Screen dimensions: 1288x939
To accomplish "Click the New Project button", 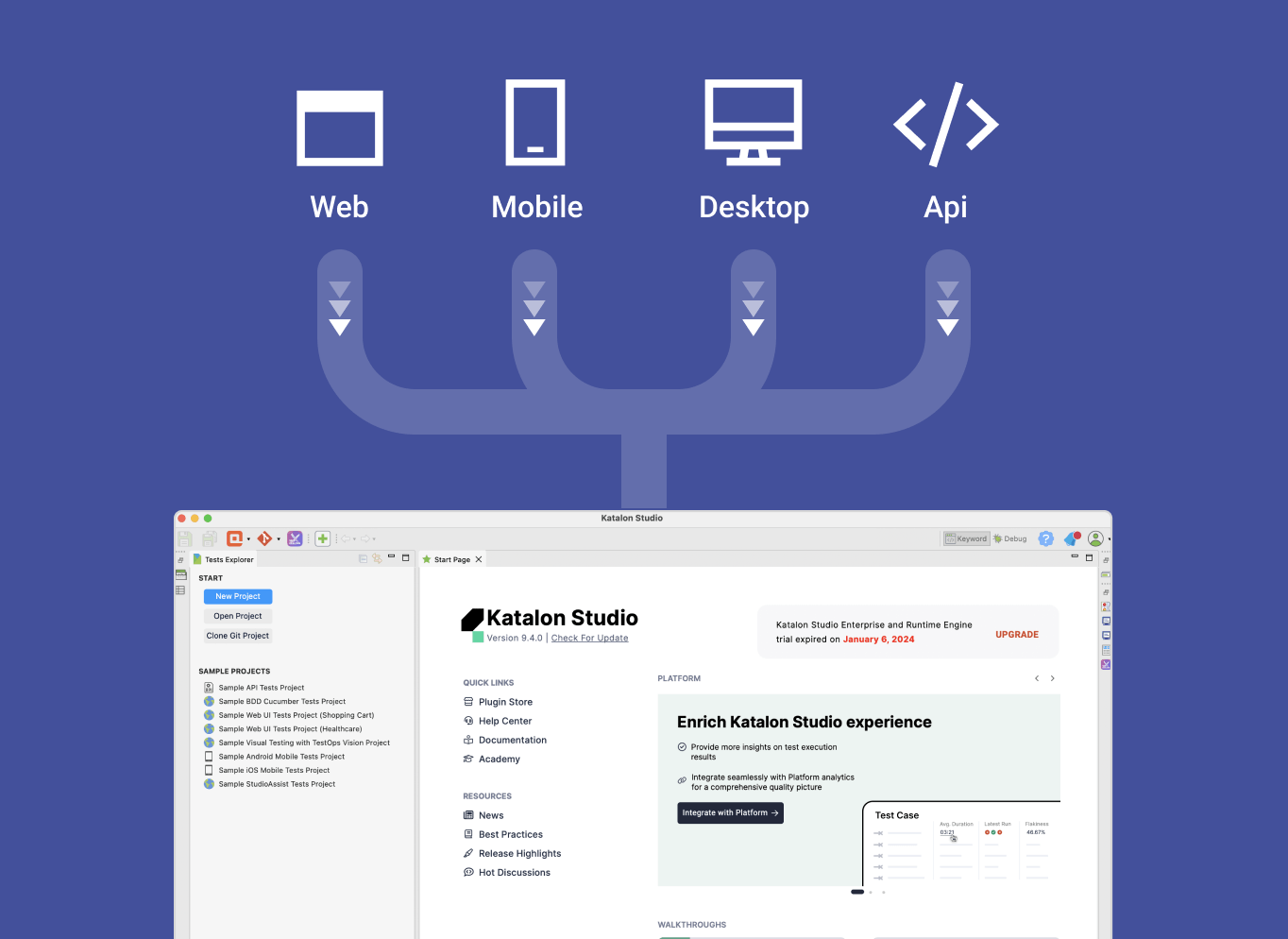I will tap(237, 596).
